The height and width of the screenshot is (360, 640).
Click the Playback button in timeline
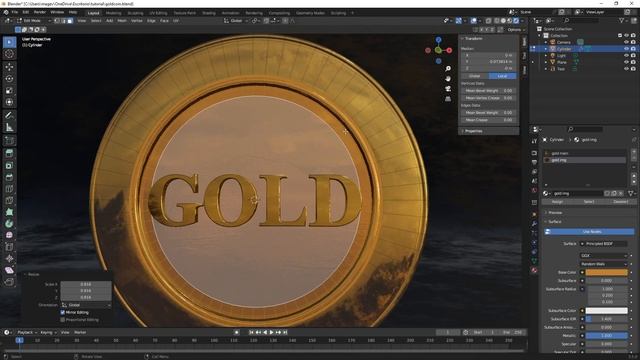pyautogui.click(x=27, y=332)
